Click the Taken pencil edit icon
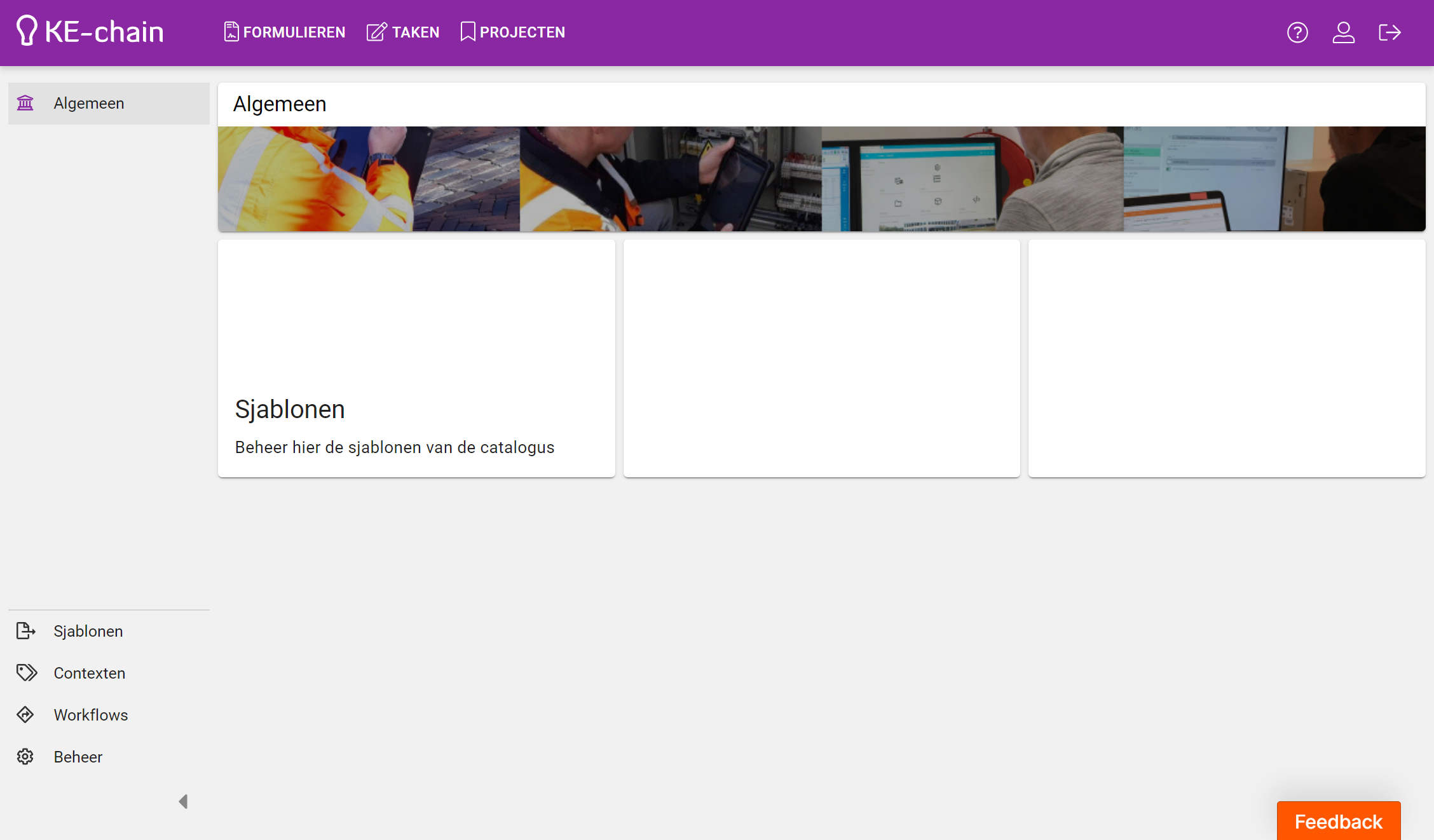This screenshot has width=1434, height=840. 377,32
